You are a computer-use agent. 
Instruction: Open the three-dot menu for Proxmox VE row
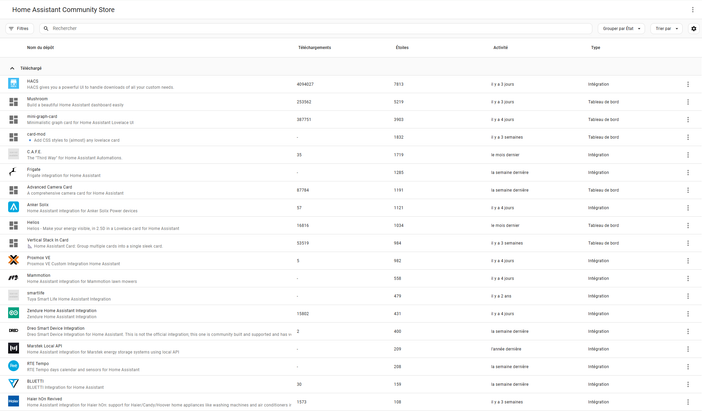coord(688,261)
